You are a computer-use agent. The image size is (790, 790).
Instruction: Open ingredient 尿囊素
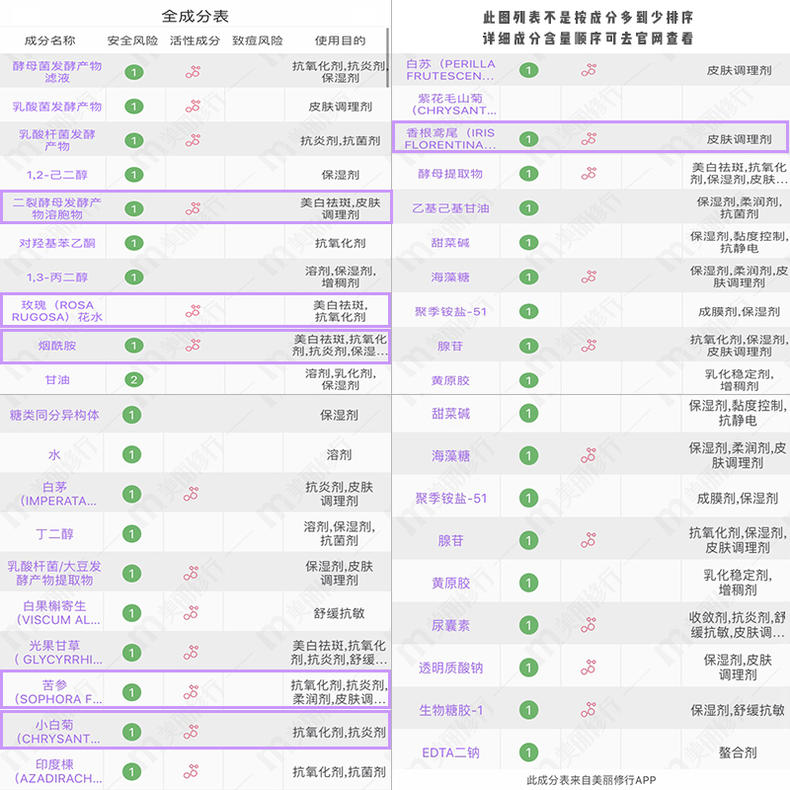(450, 625)
